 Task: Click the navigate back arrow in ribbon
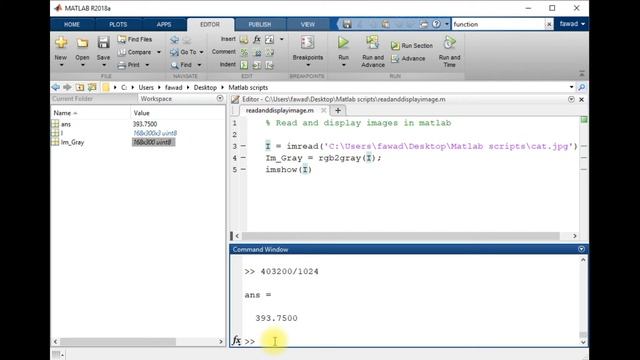coord(174,40)
